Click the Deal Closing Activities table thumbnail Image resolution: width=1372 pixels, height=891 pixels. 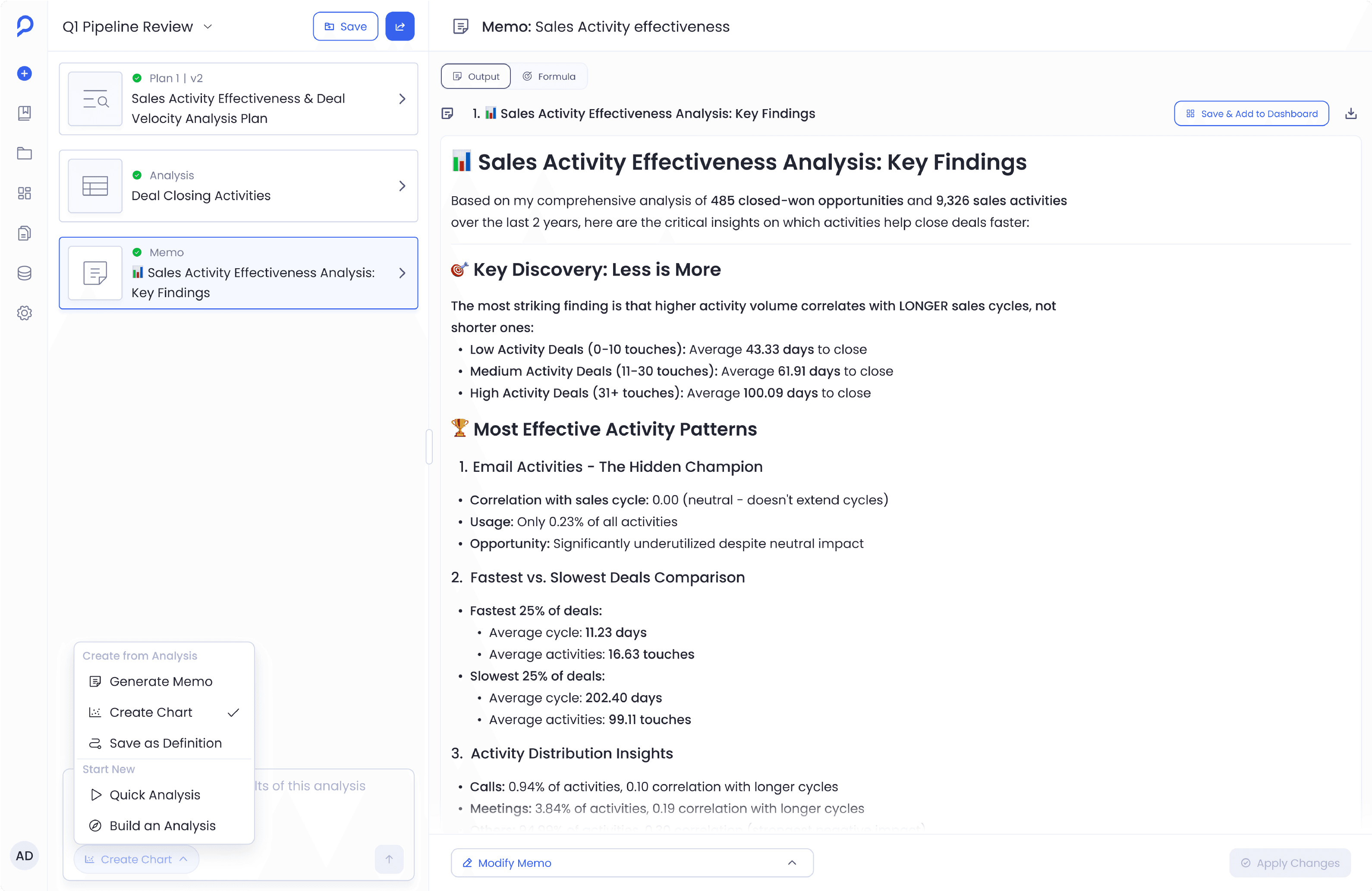pos(95,185)
